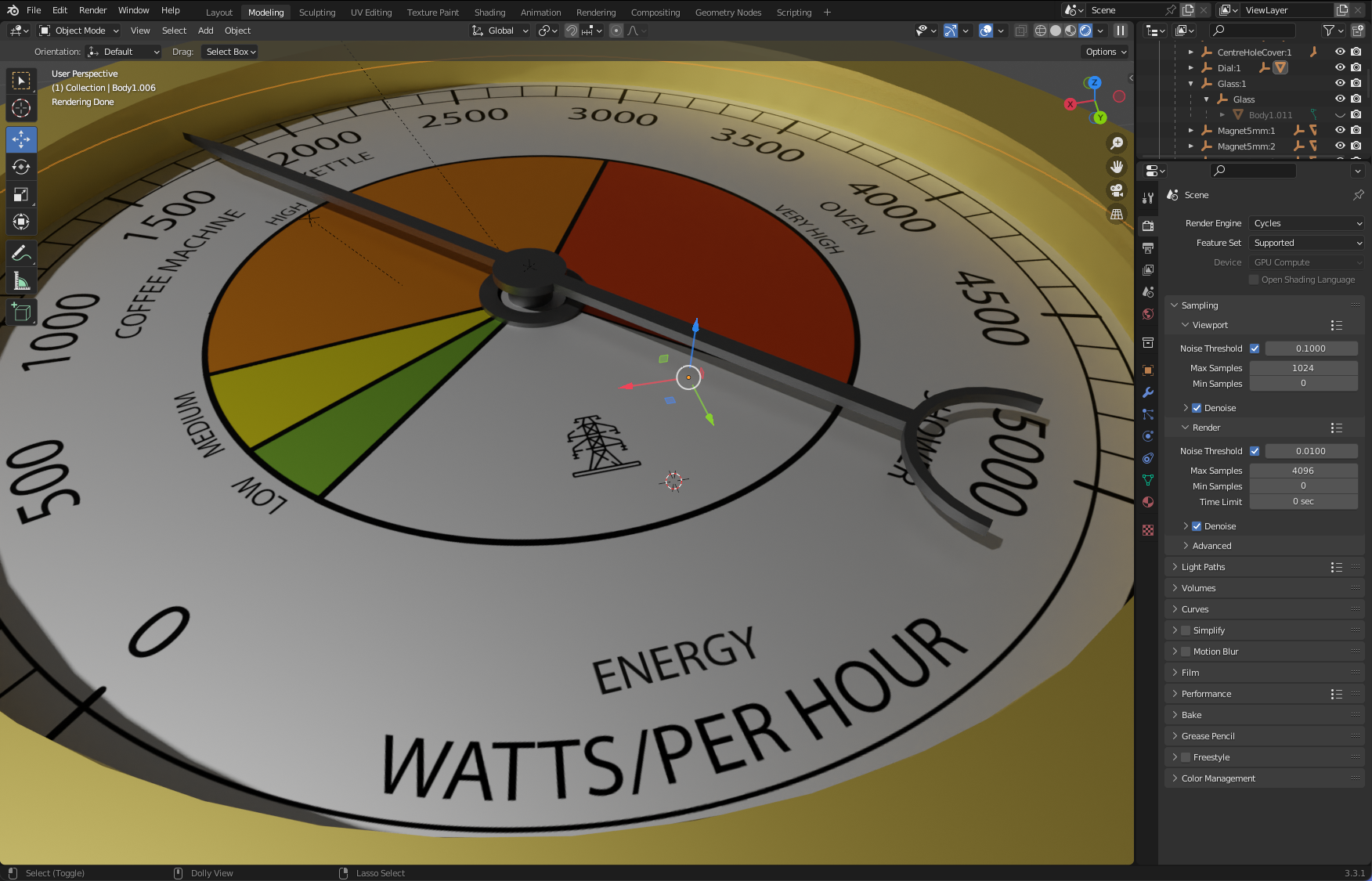Open the Render menu
1372x881 pixels.
[x=92, y=10]
